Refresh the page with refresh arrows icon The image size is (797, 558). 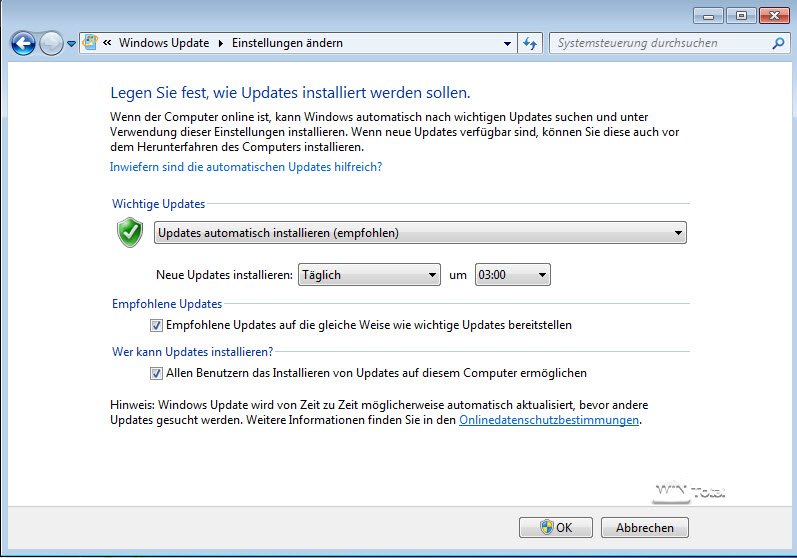[530, 44]
